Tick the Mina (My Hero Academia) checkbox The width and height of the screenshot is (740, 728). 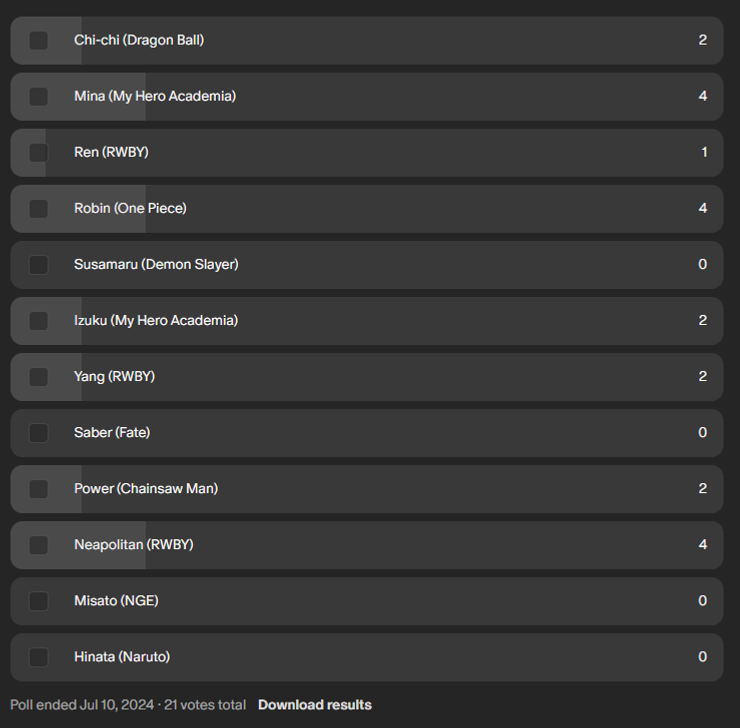[x=38, y=97]
